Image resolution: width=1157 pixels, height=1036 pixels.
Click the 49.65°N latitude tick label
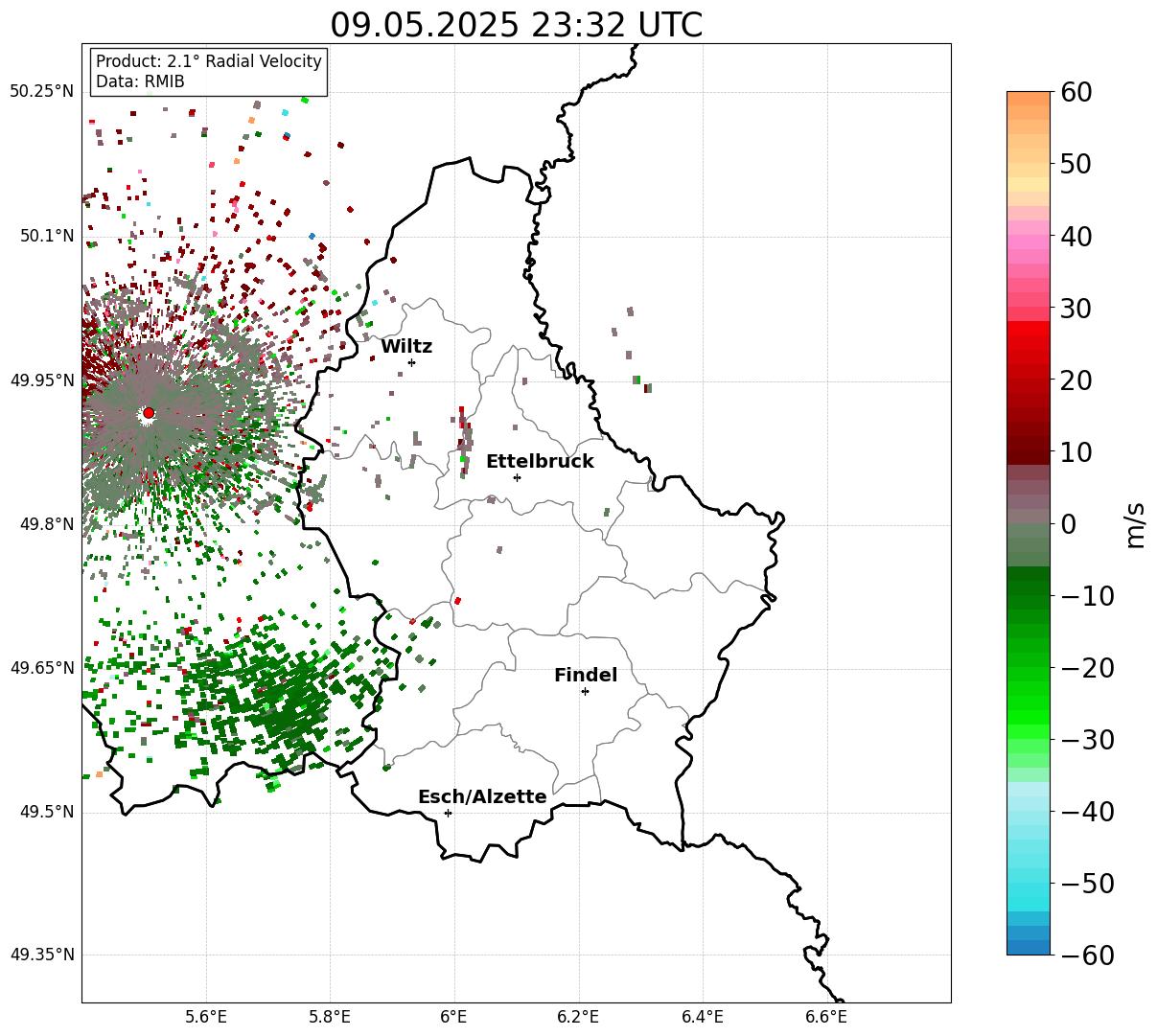click(x=41, y=668)
